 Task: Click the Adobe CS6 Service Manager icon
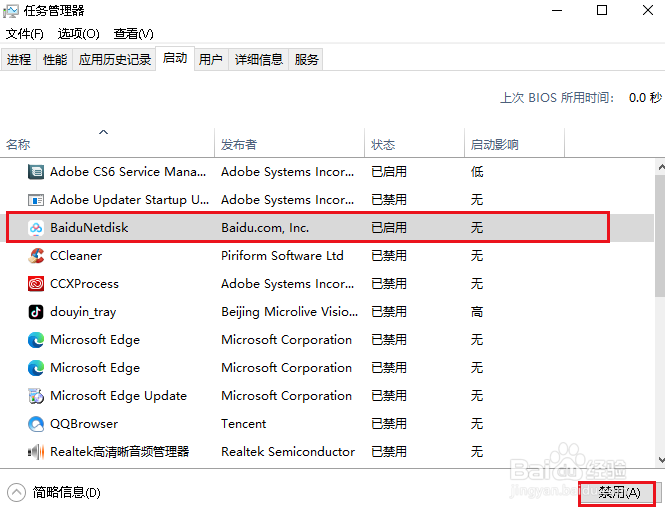pyautogui.click(x=36, y=172)
